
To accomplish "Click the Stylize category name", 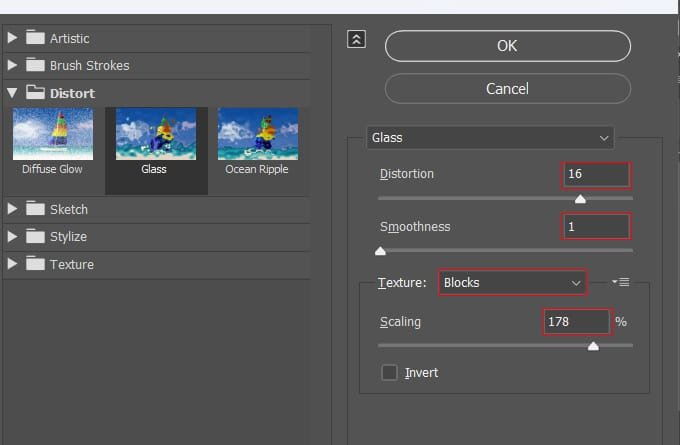I will click(x=68, y=237).
